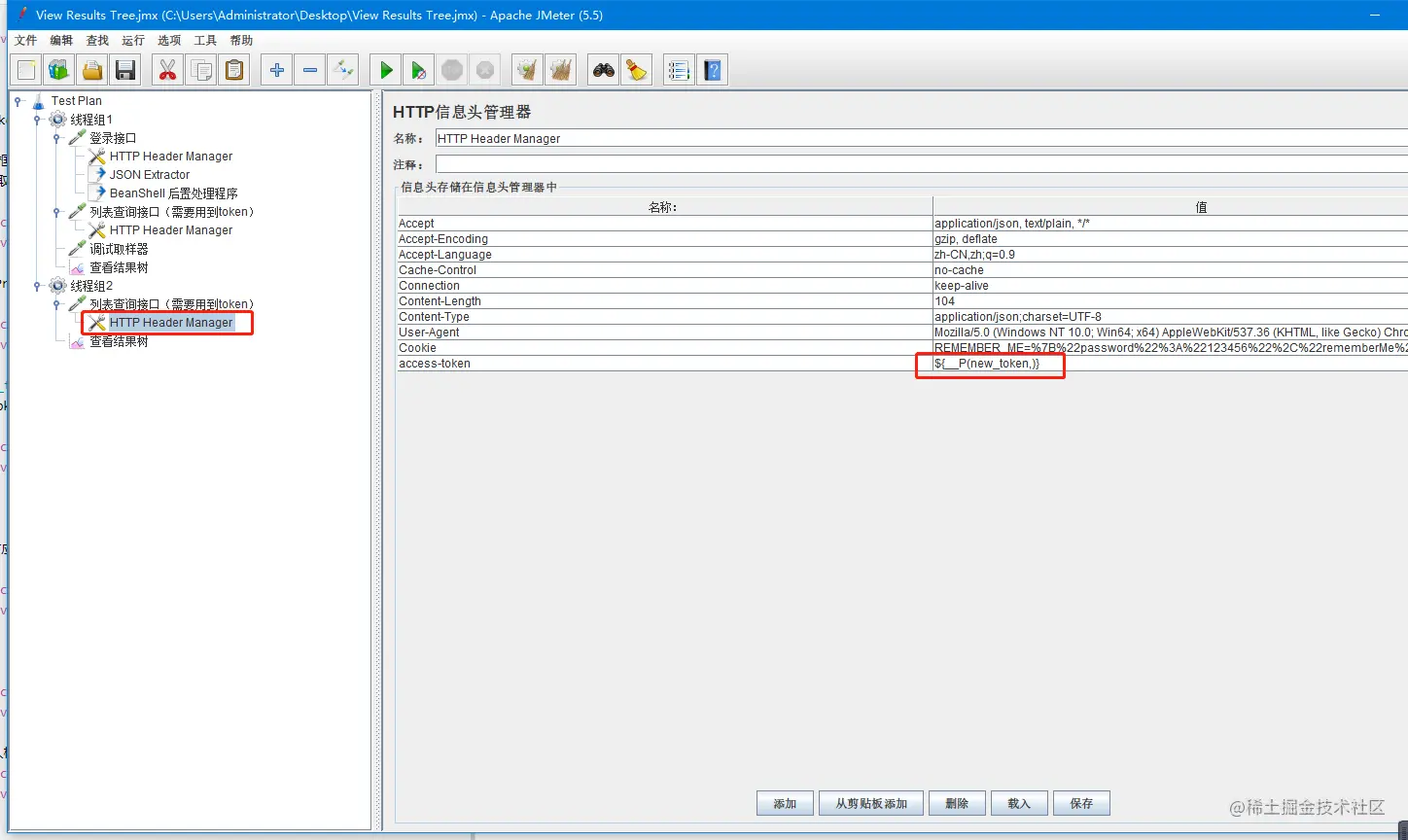The width and height of the screenshot is (1408, 840).
Task: Click the greyed Stop test icon
Action: click(452, 70)
